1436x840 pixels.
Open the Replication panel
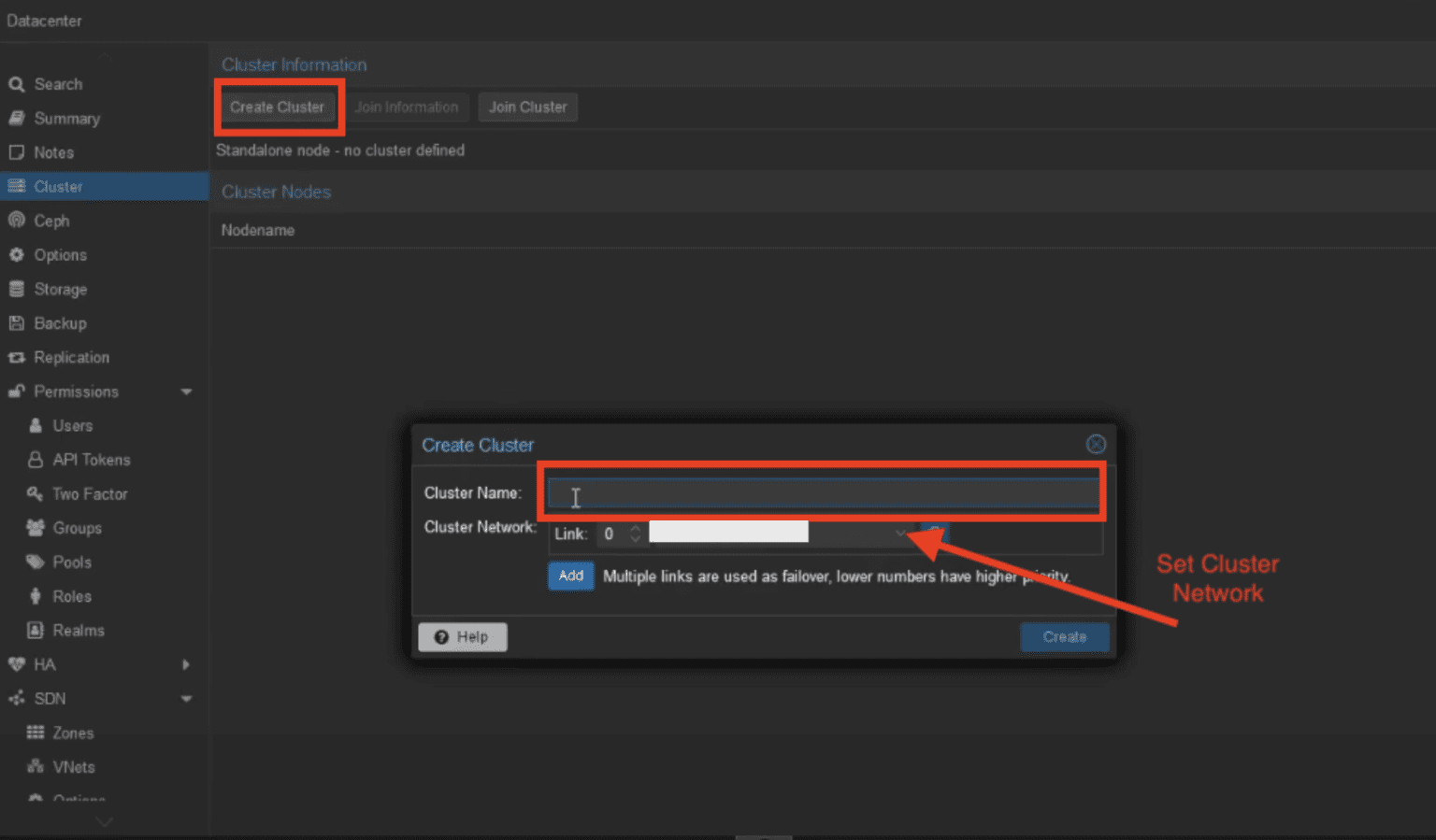tap(68, 357)
